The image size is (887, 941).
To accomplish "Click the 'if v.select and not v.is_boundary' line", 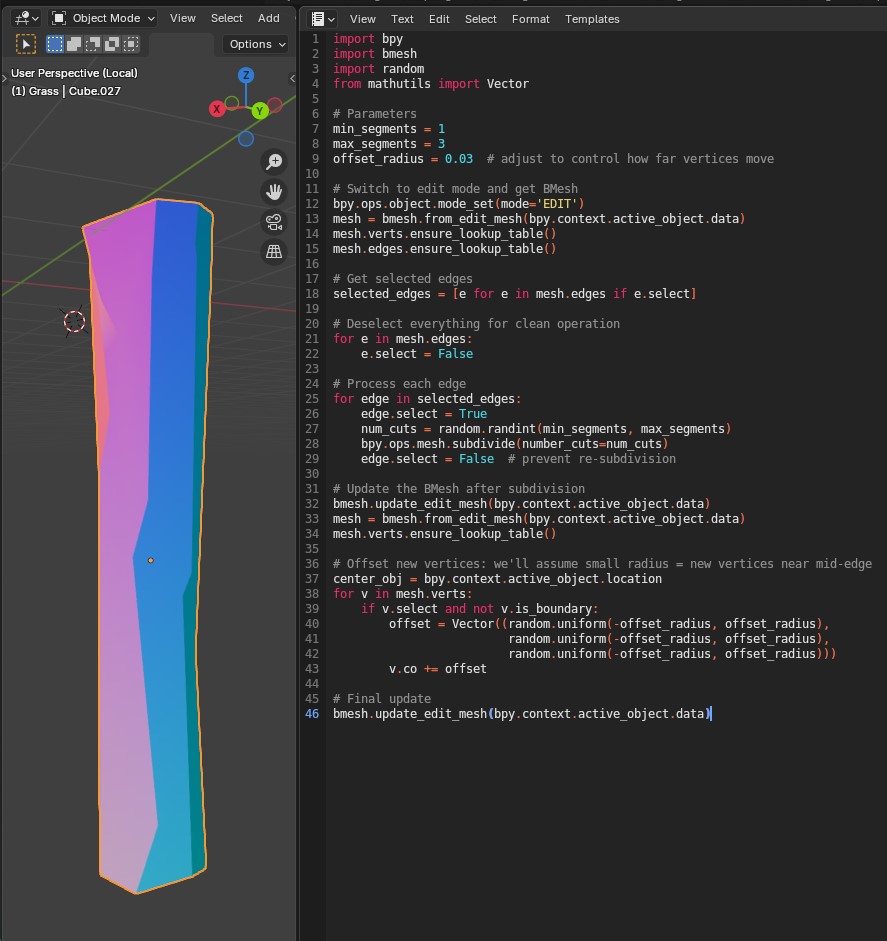I will [480, 609].
